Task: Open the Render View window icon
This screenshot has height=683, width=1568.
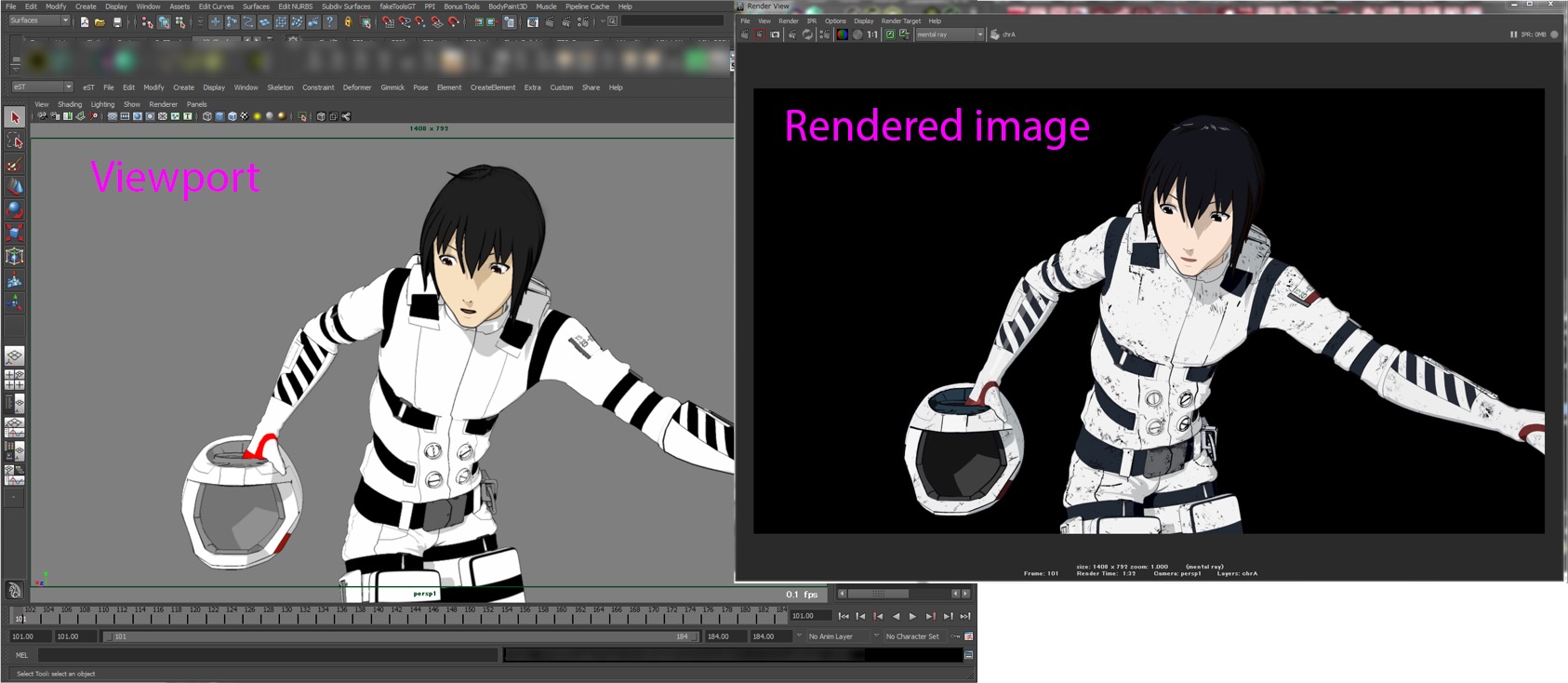Action: pos(532,21)
